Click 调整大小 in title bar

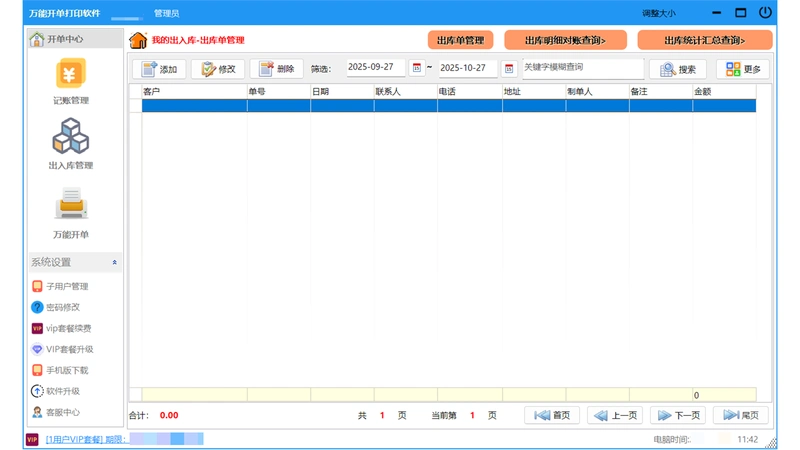(659, 13)
